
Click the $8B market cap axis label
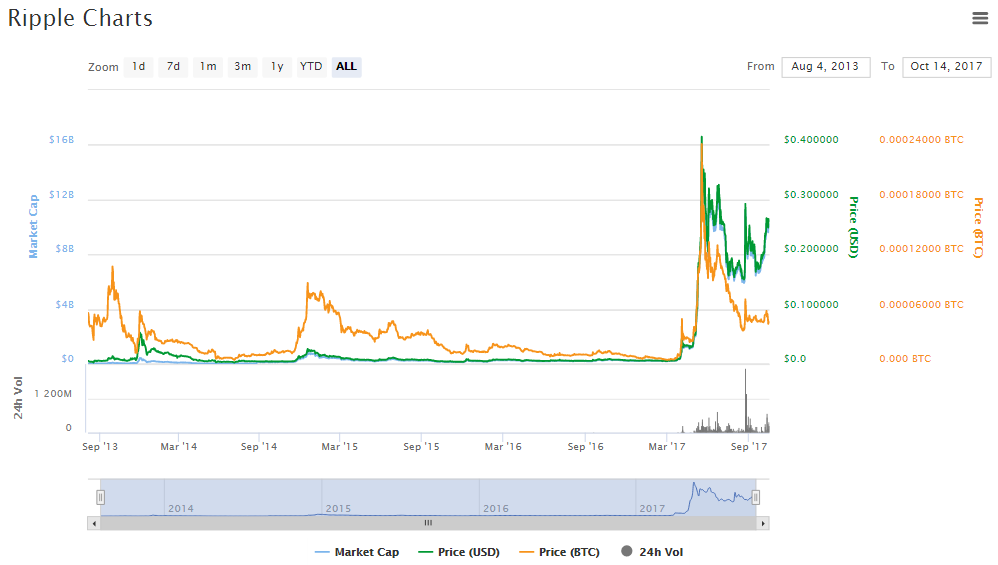pyautogui.click(x=65, y=249)
